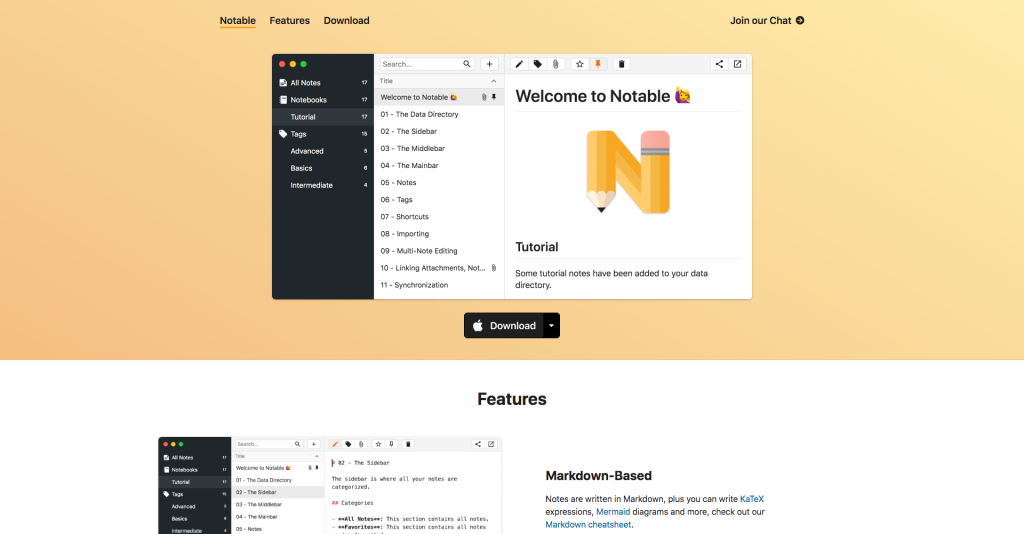The height and width of the screenshot is (534, 1024).
Task: Select note '05 - Notes' in the large preview
Action: click(440, 182)
